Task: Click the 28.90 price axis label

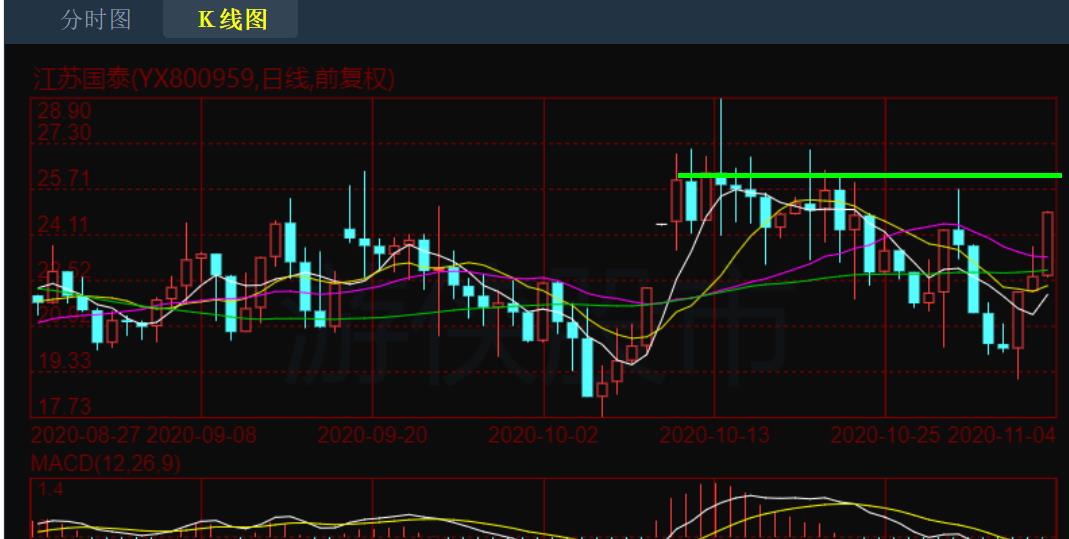Action: pos(64,110)
